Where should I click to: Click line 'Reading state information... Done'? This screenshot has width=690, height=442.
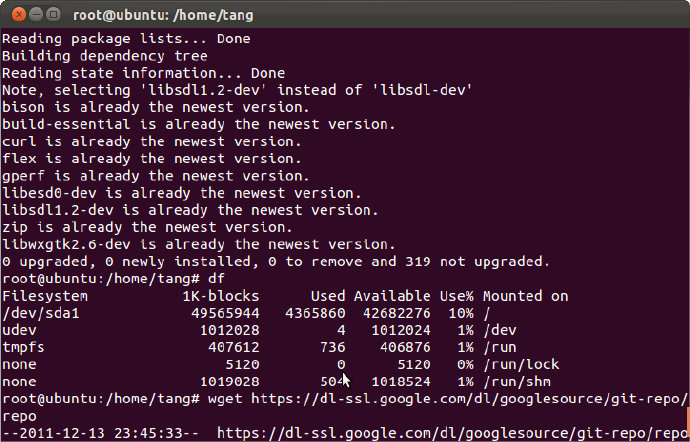(143, 73)
